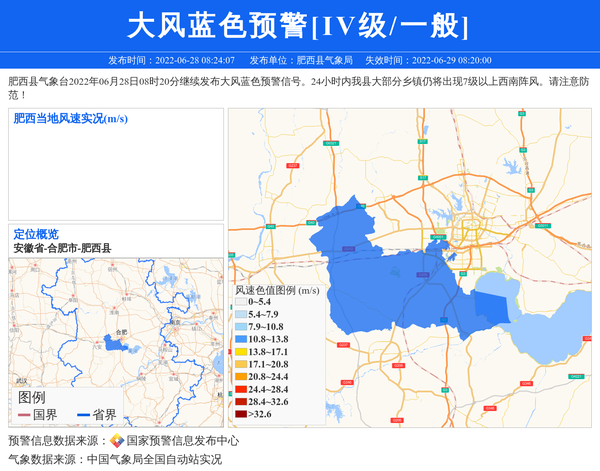The width and height of the screenshot is (600, 471).
Task: Click the 蚌埠 city marker on overview map
Action: [x=129, y=294]
